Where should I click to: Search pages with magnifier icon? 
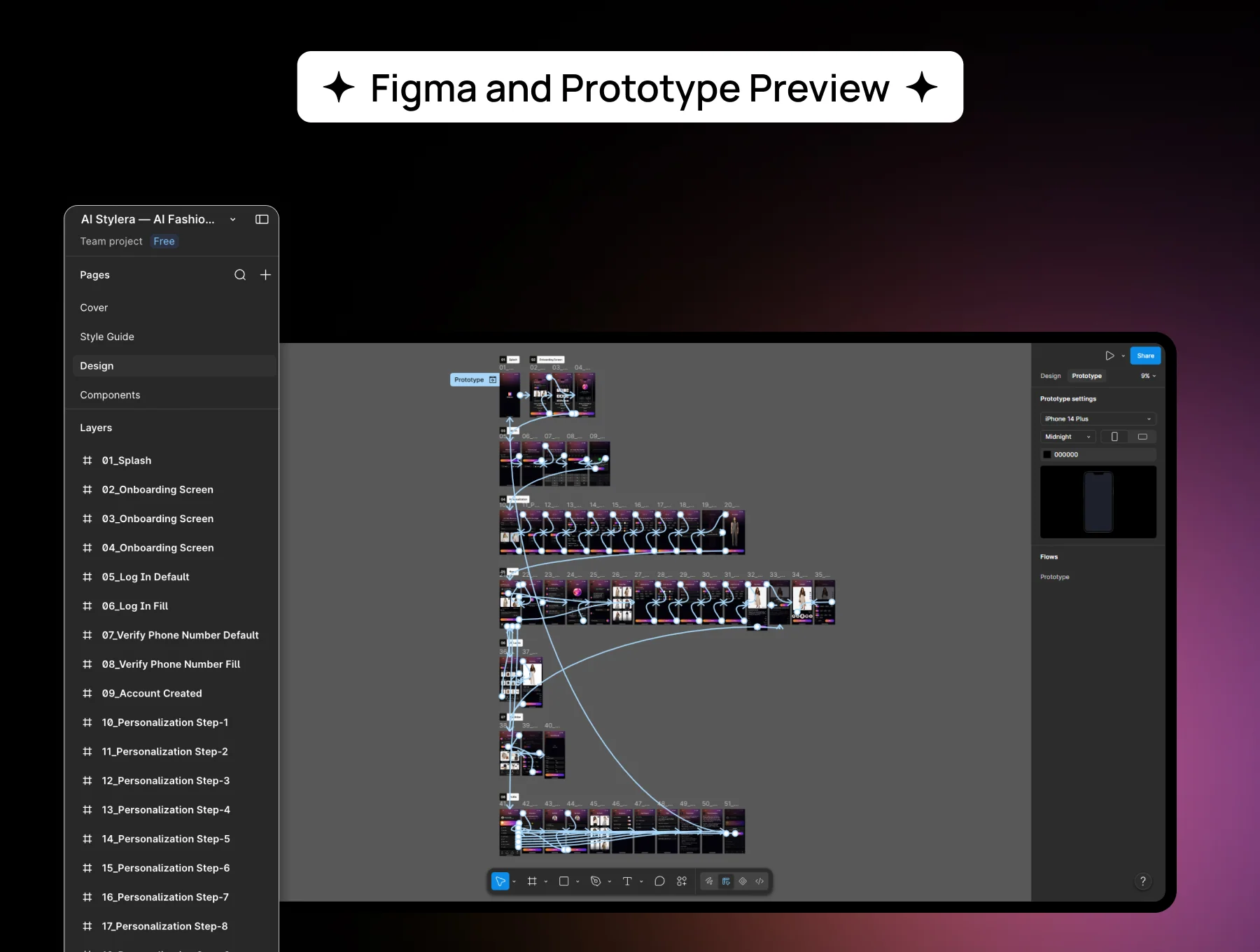click(240, 275)
